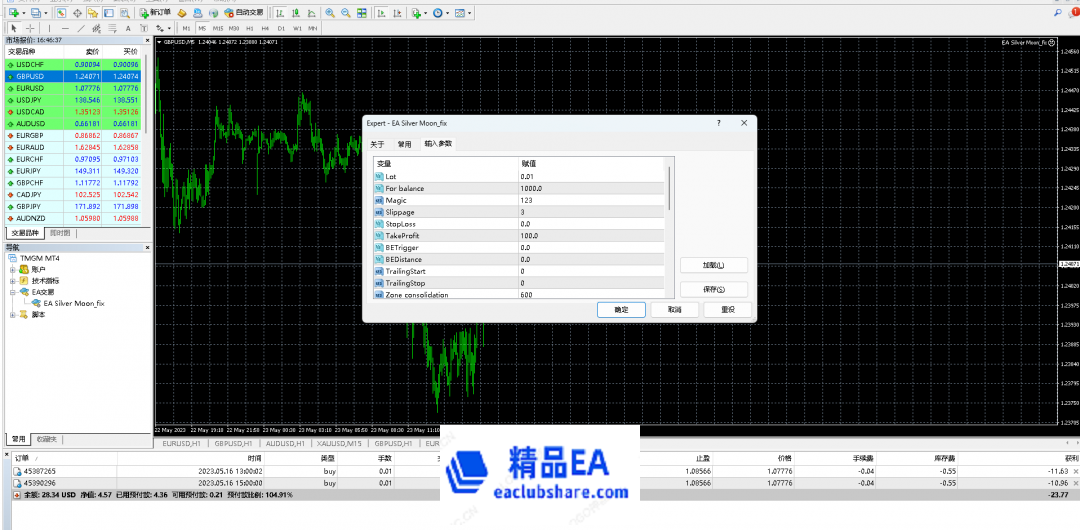
Task: Select the text label 'A' tool
Action: click(127, 28)
